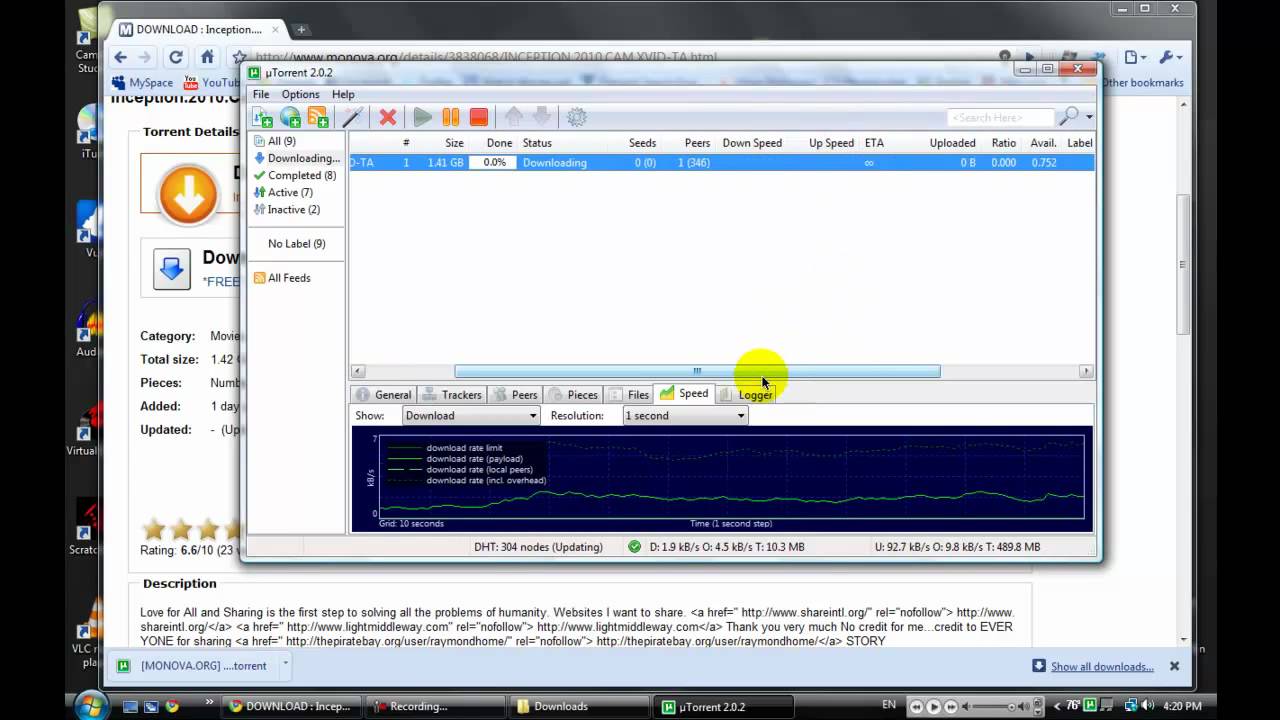Click Show all downloads link
This screenshot has height=720, width=1280.
pos(1102,667)
